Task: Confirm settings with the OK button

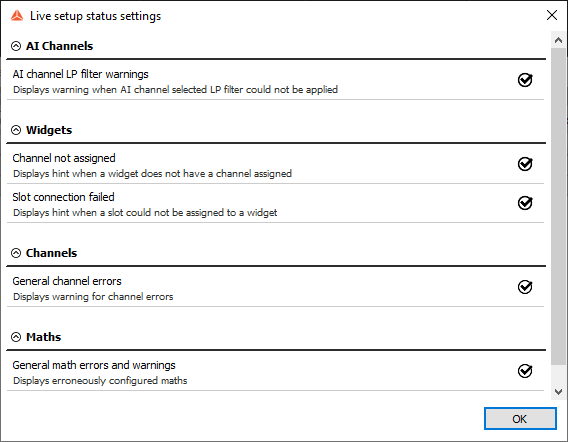Action: coord(520,419)
